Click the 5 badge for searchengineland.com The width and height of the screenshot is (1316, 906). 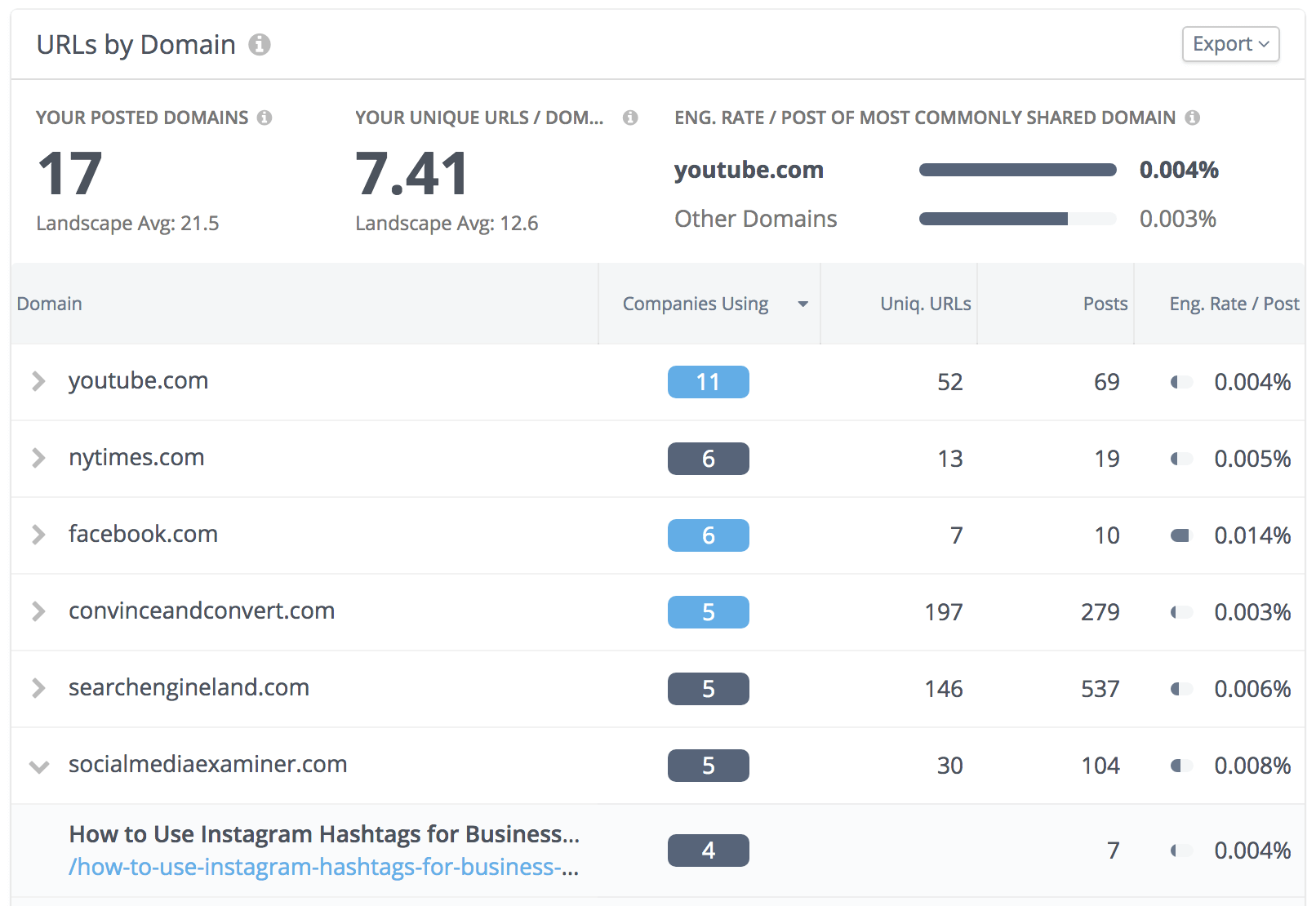pyautogui.click(x=709, y=689)
